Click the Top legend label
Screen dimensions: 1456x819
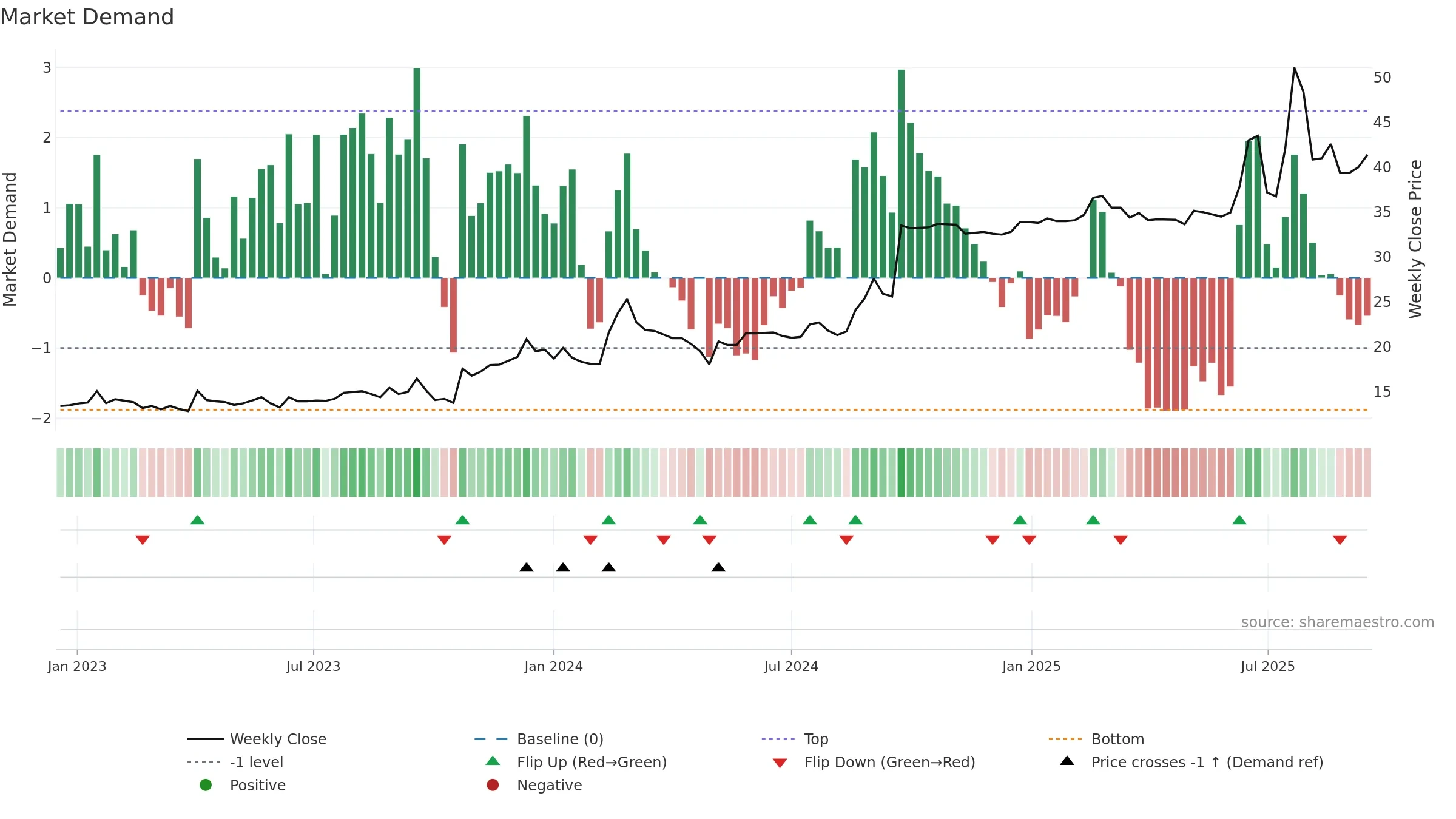[816, 739]
